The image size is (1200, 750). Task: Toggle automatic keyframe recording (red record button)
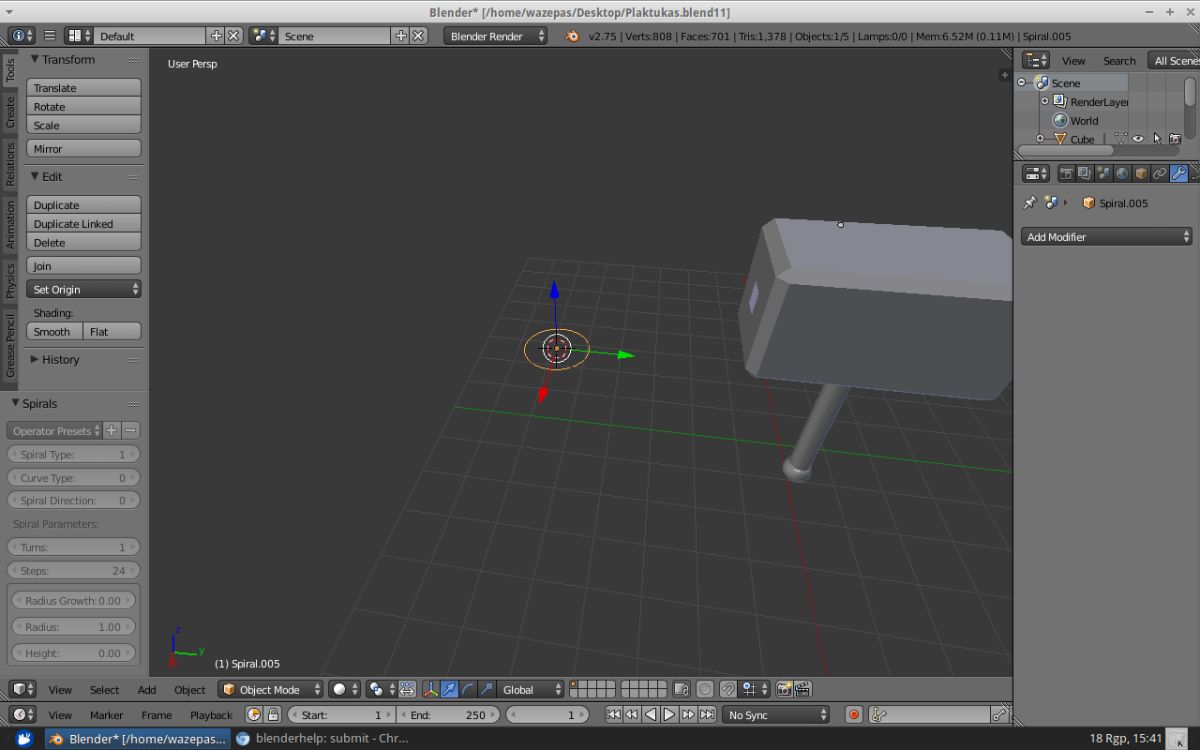click(854, 715)
